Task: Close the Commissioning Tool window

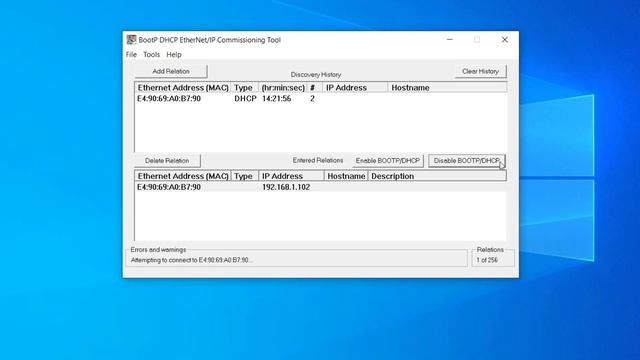Action: (504, 40)
